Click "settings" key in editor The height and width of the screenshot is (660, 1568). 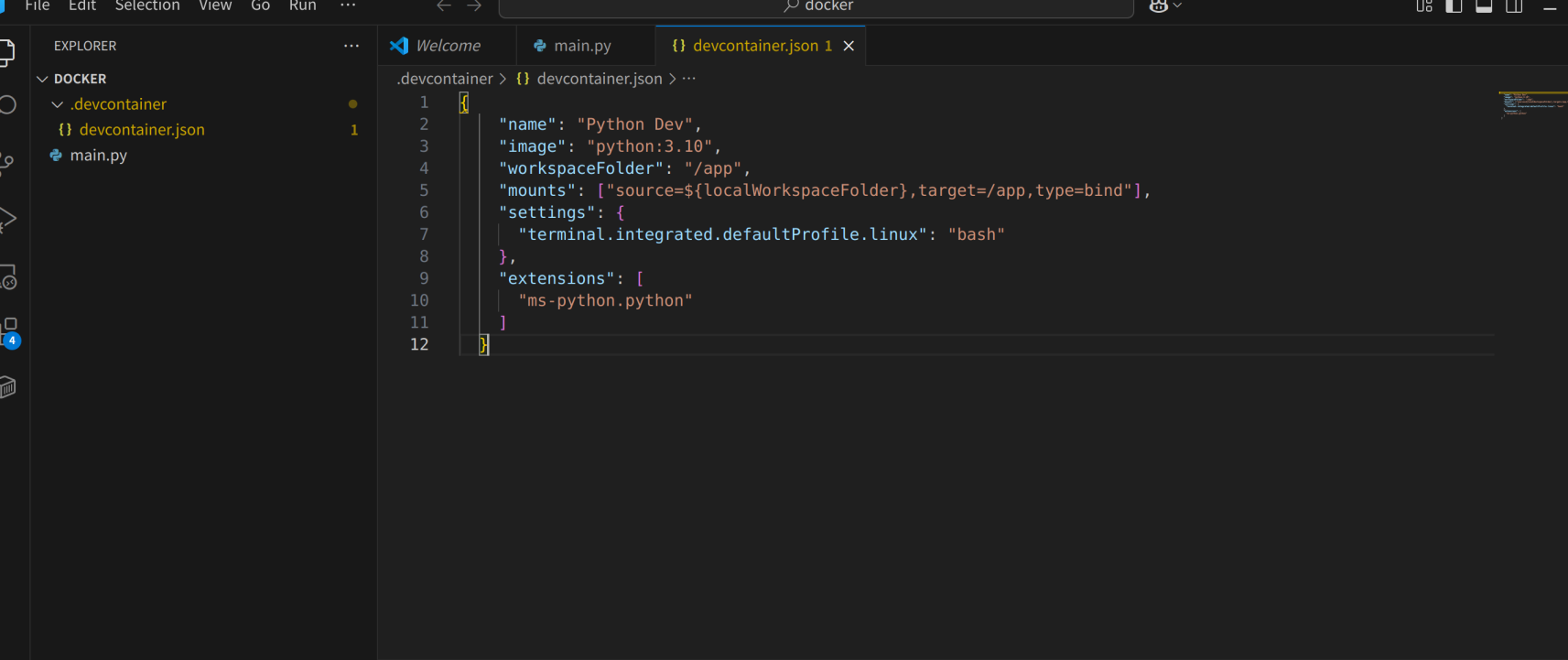point(547,212)
